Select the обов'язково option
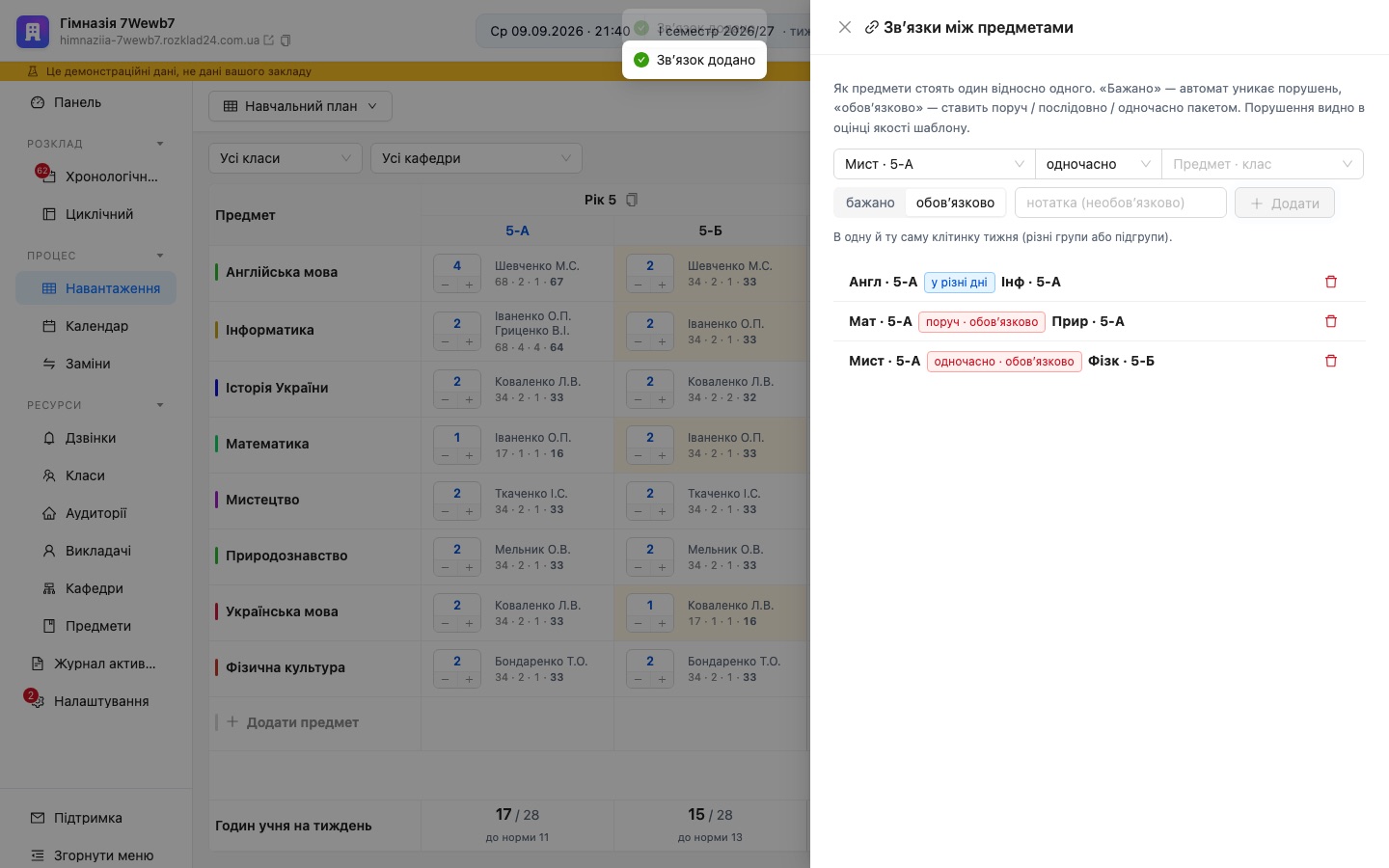Viewport: 1389px width, 868px height. 955,203
